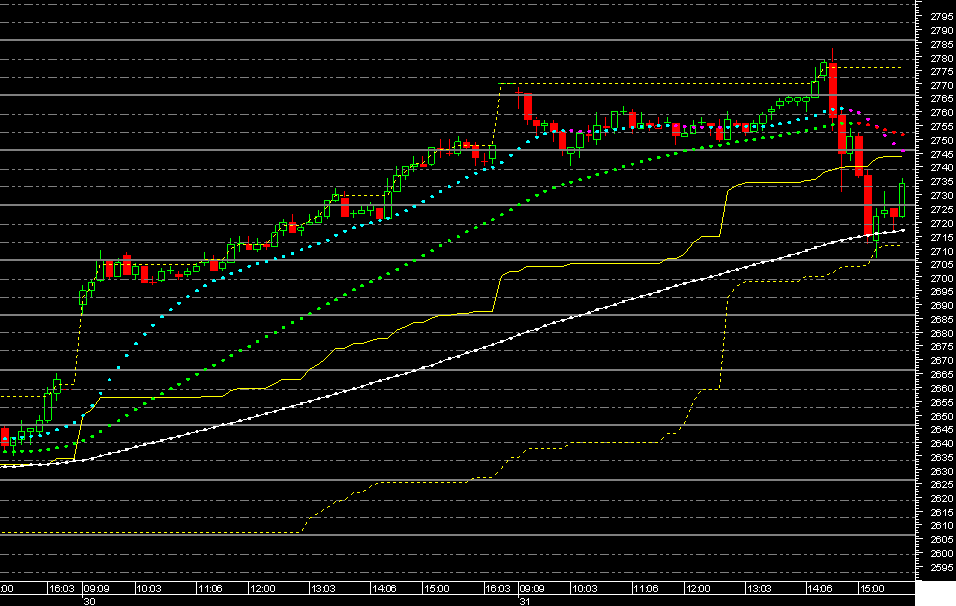
Task: Click the 2715 price axis label
Action: tap(942, 237)
